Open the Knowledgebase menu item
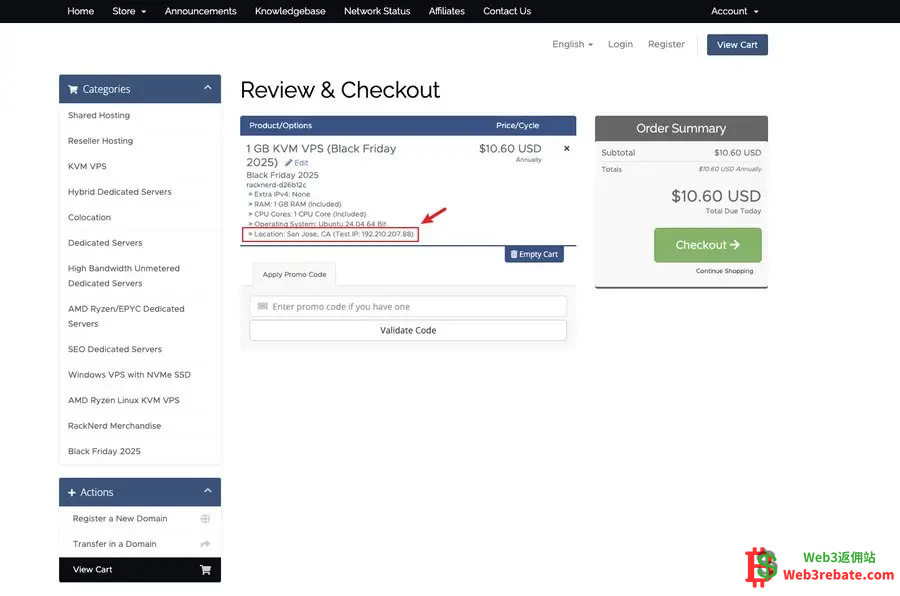The height and width of the screenshot is (596, 900). [290, 11]
